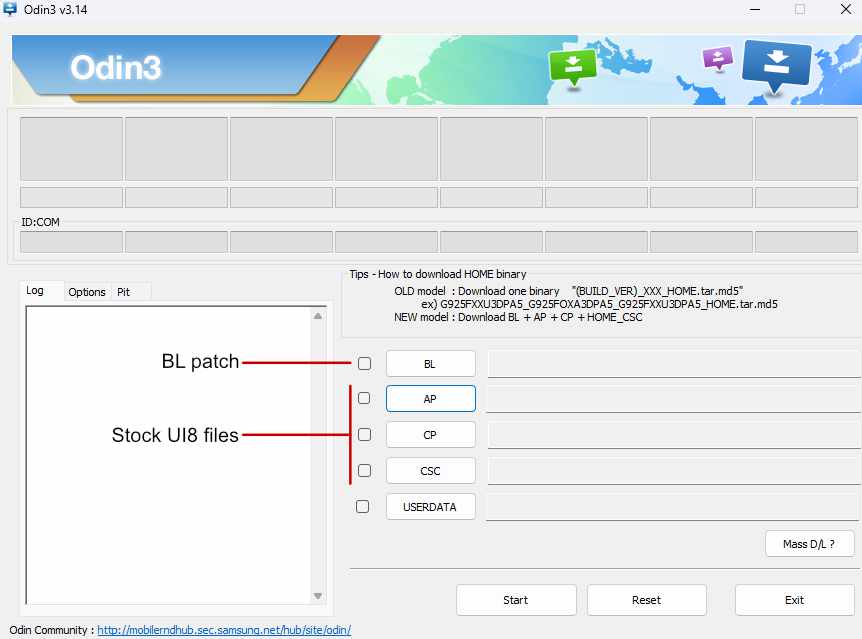The image size is (862, 639).
Task: Enable the BL checkbox
Action: (364, 363)
